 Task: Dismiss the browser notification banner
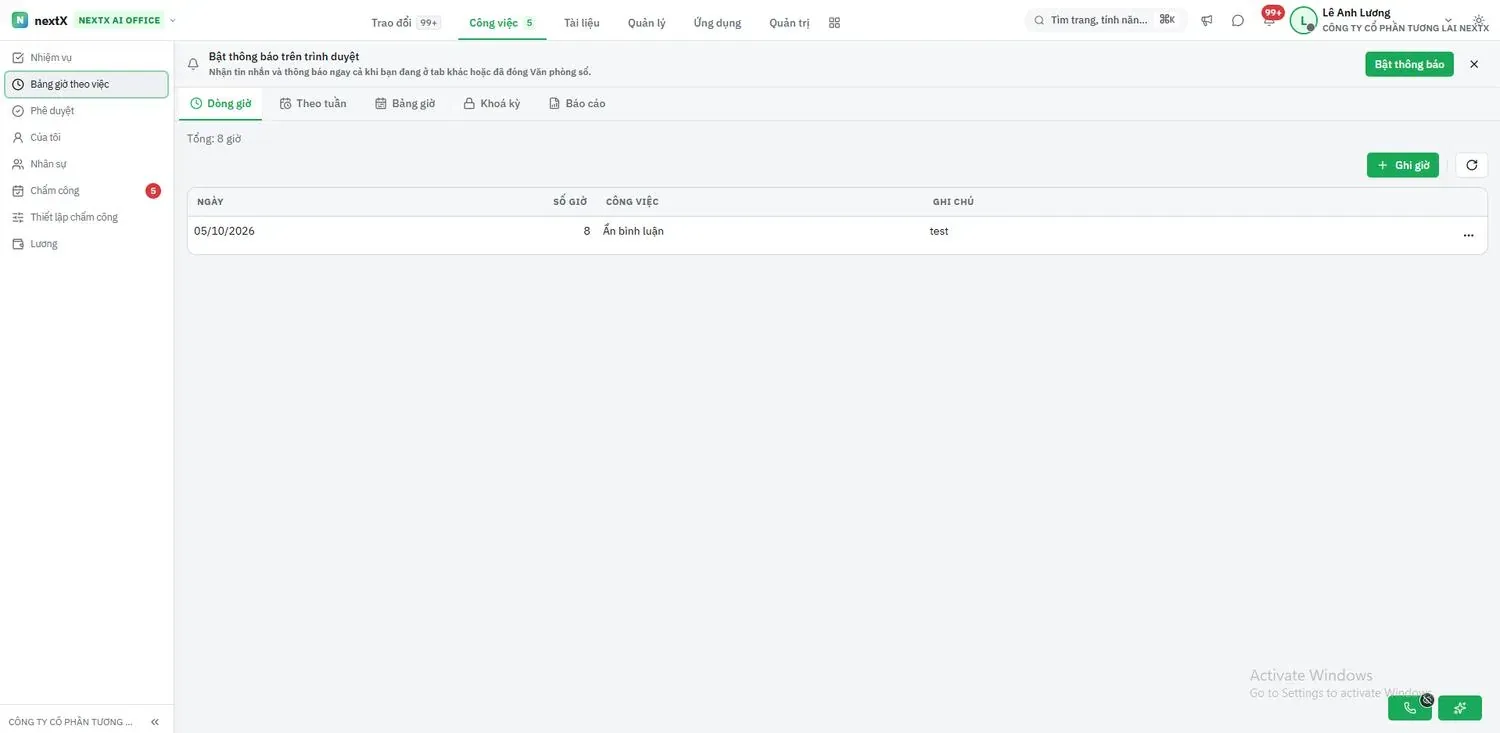(1474, 64)
